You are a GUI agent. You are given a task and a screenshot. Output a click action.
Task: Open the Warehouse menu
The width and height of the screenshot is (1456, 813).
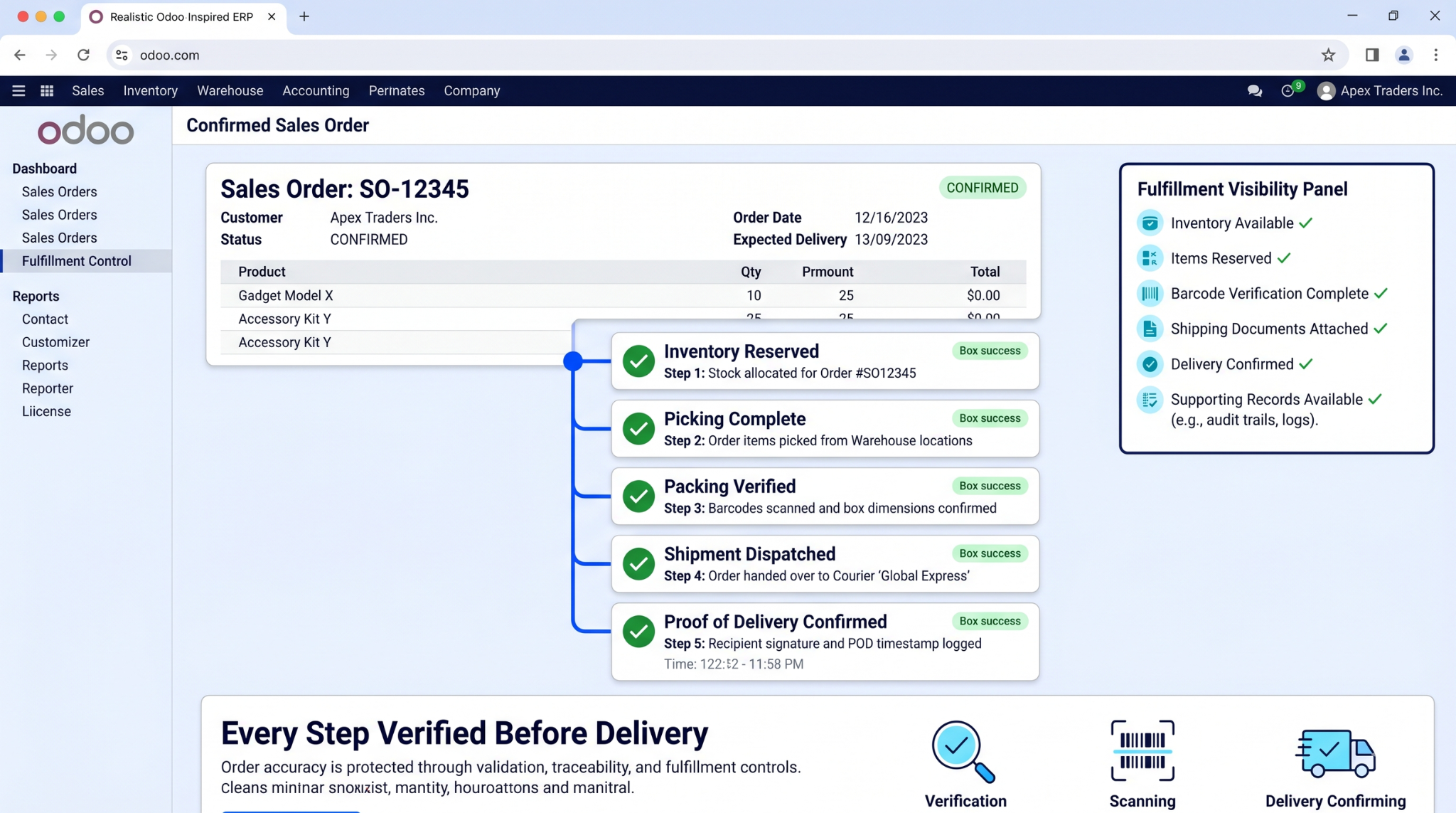pos(230,91)
